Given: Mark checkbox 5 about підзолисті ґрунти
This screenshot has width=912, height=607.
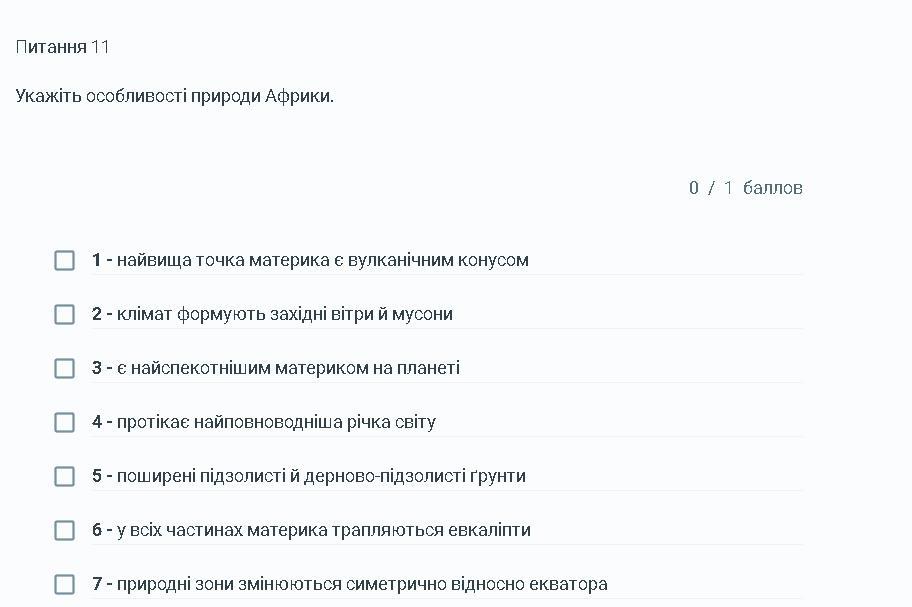Looking at the screenshot, I should [x=65, y=476].
